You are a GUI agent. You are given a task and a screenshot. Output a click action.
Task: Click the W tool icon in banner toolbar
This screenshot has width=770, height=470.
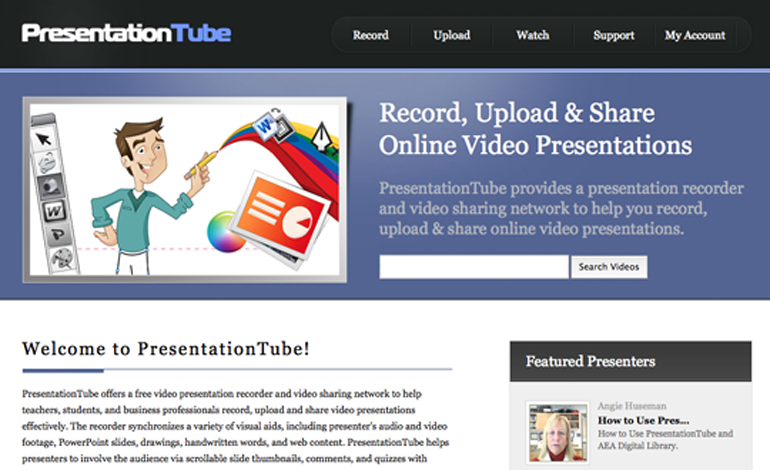[x=54, y=211]
